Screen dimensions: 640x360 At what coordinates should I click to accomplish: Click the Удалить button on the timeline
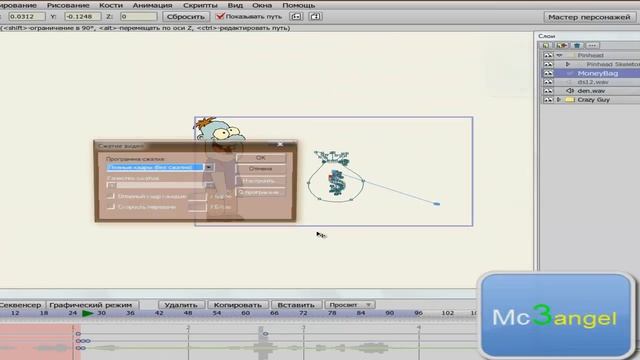(x=181, y=305)
